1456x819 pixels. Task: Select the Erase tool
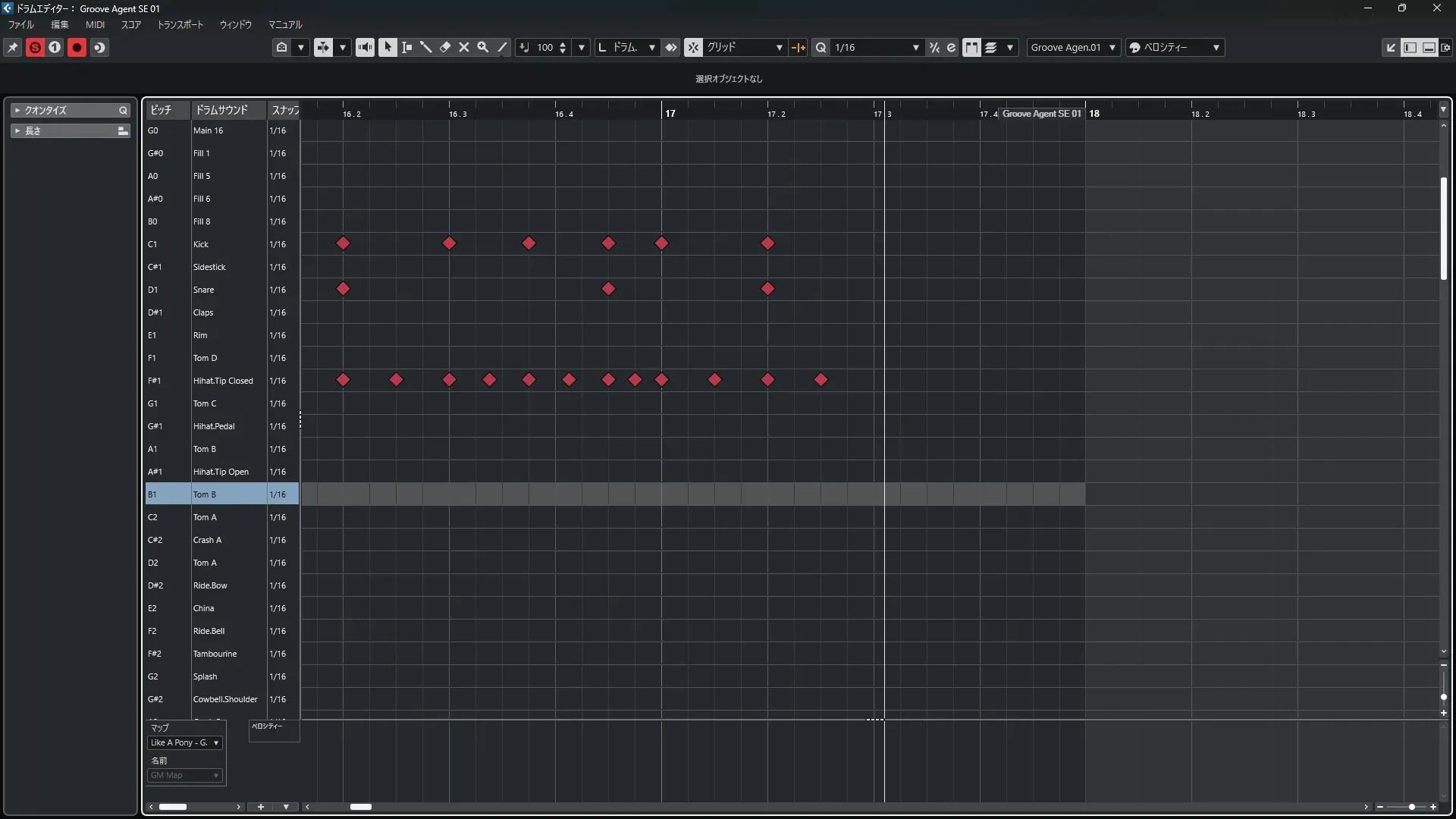(445, 47)
